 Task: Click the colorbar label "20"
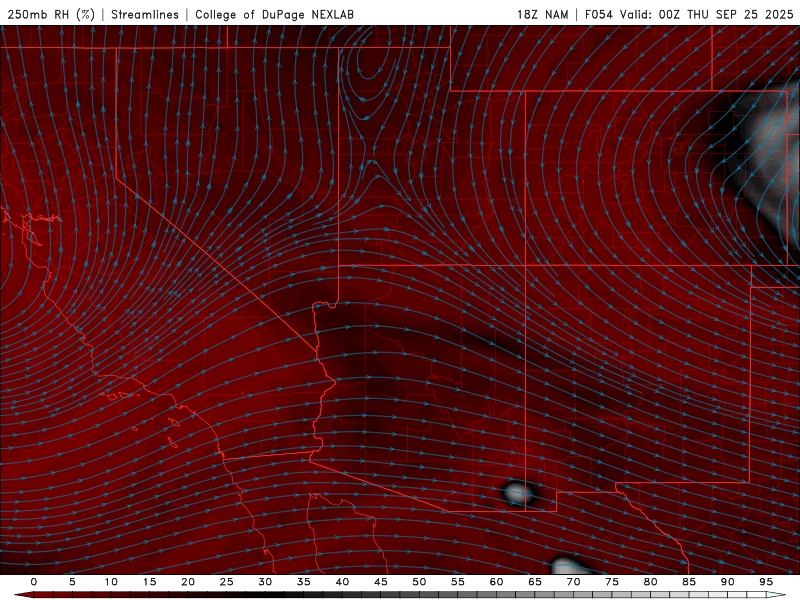click(x=188, y=582)
